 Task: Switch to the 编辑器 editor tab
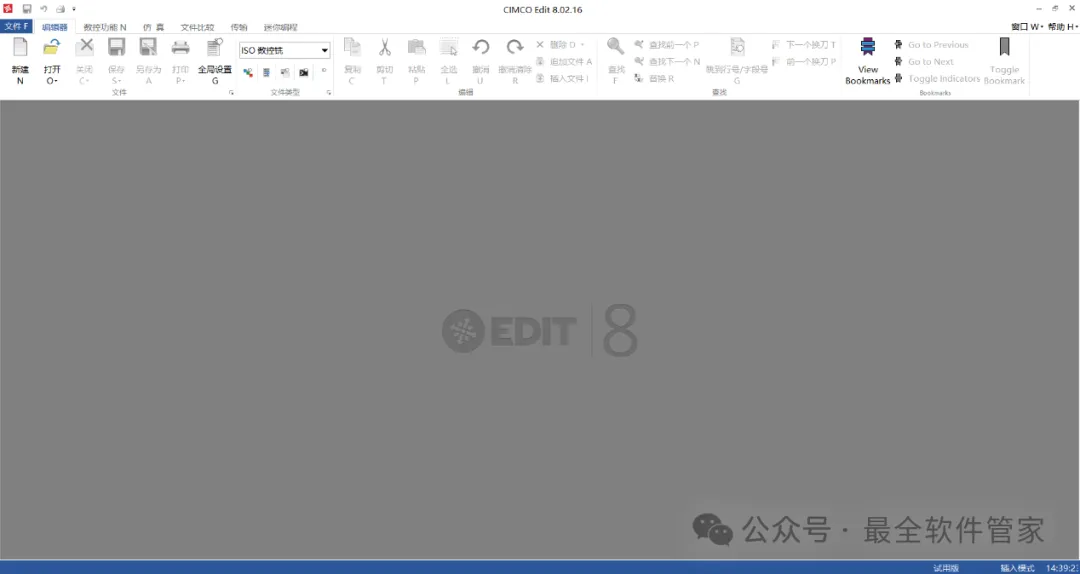(x=55, y=28)
